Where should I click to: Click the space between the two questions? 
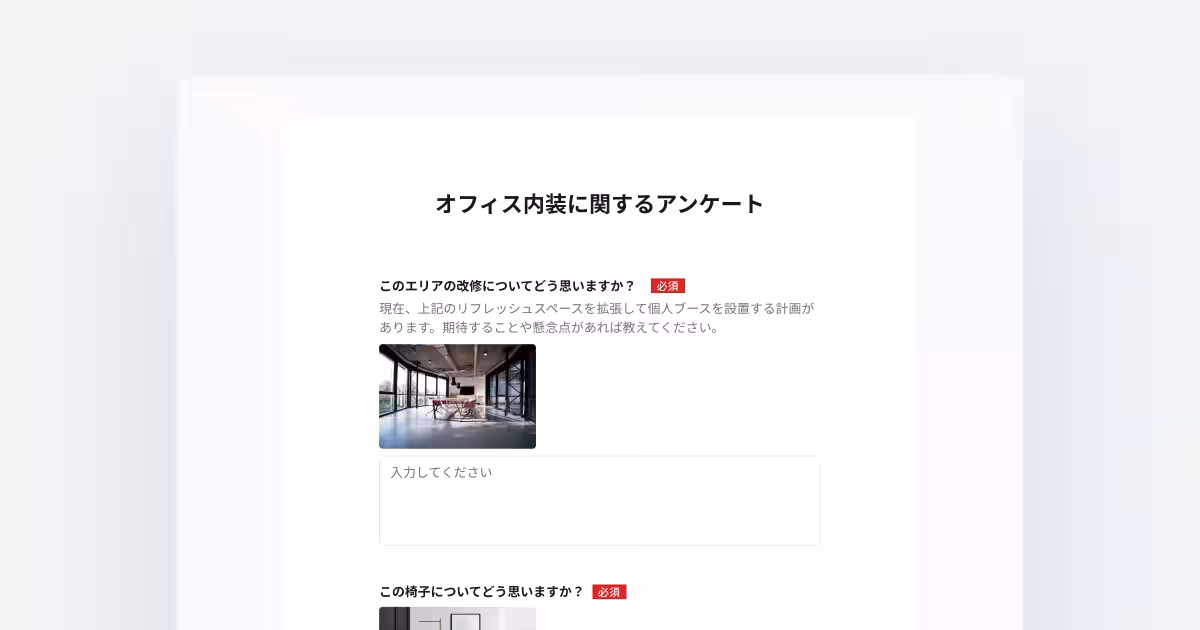point(598,565)
